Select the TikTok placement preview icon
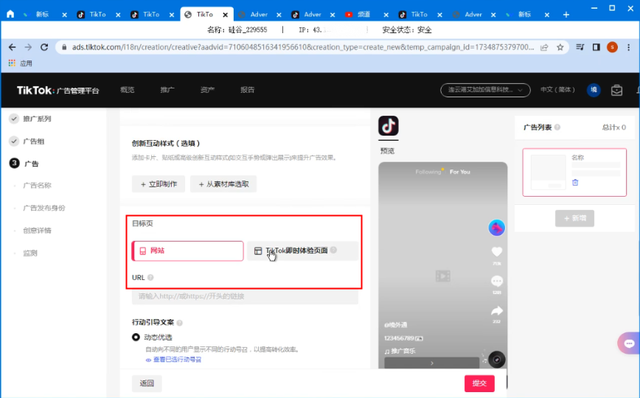The image size is (640, 398). 388,126
